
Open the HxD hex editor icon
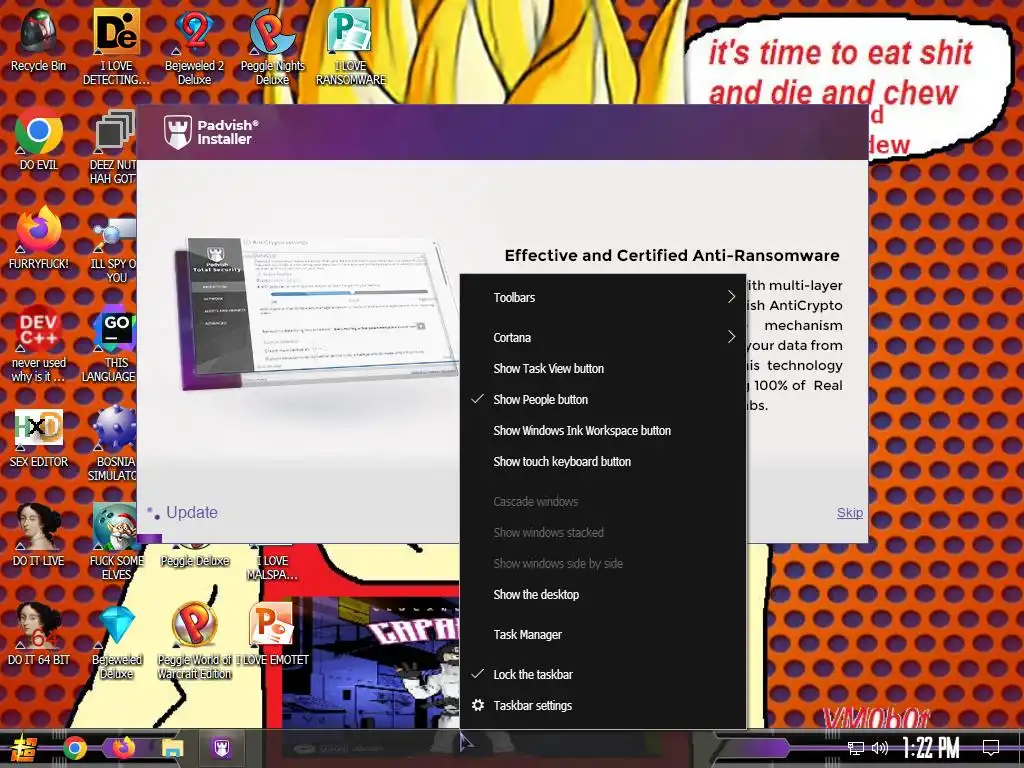pos(38,438)
